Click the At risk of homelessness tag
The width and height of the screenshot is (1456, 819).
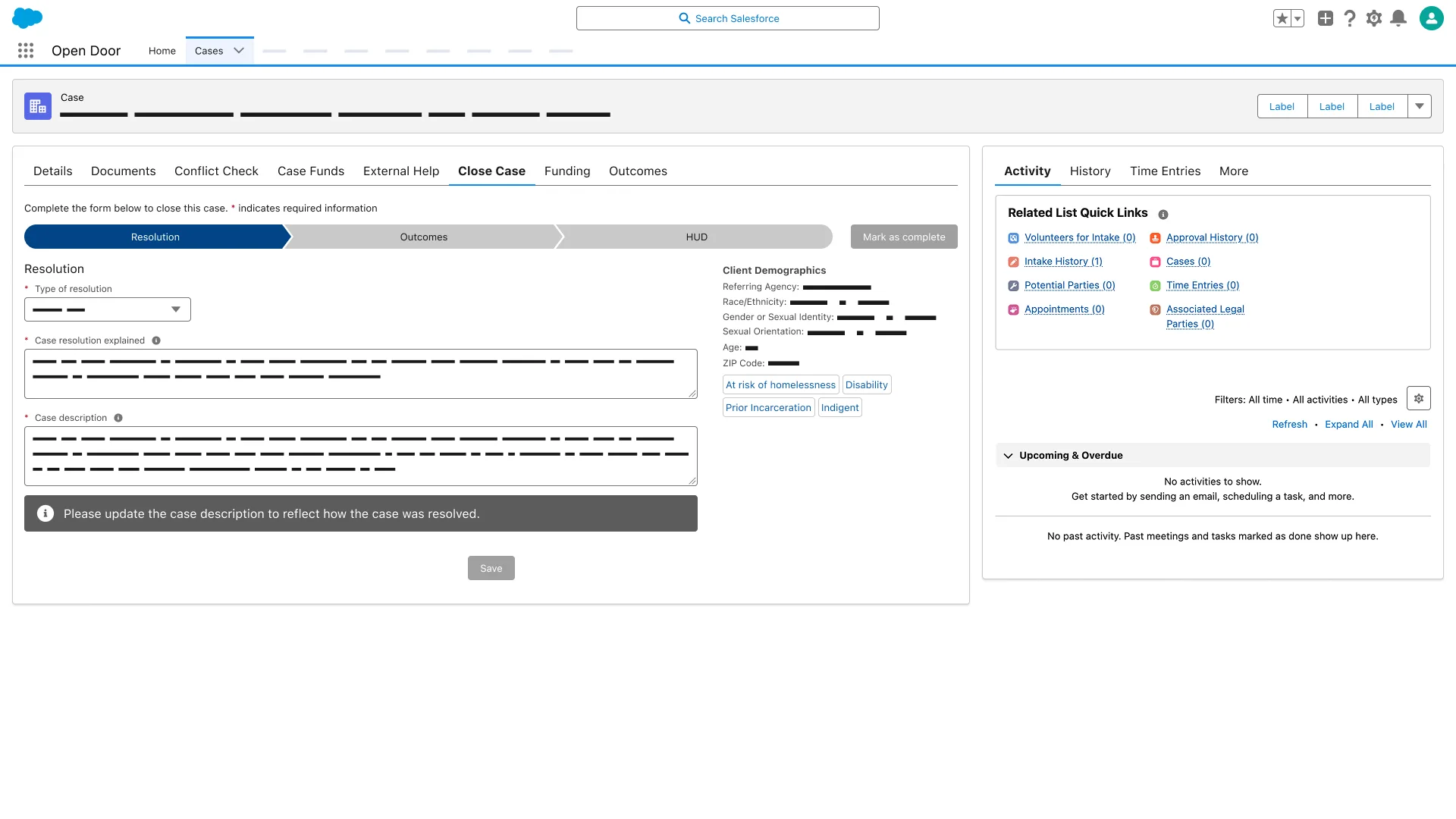pyautogui.click(x=780, y=384)
